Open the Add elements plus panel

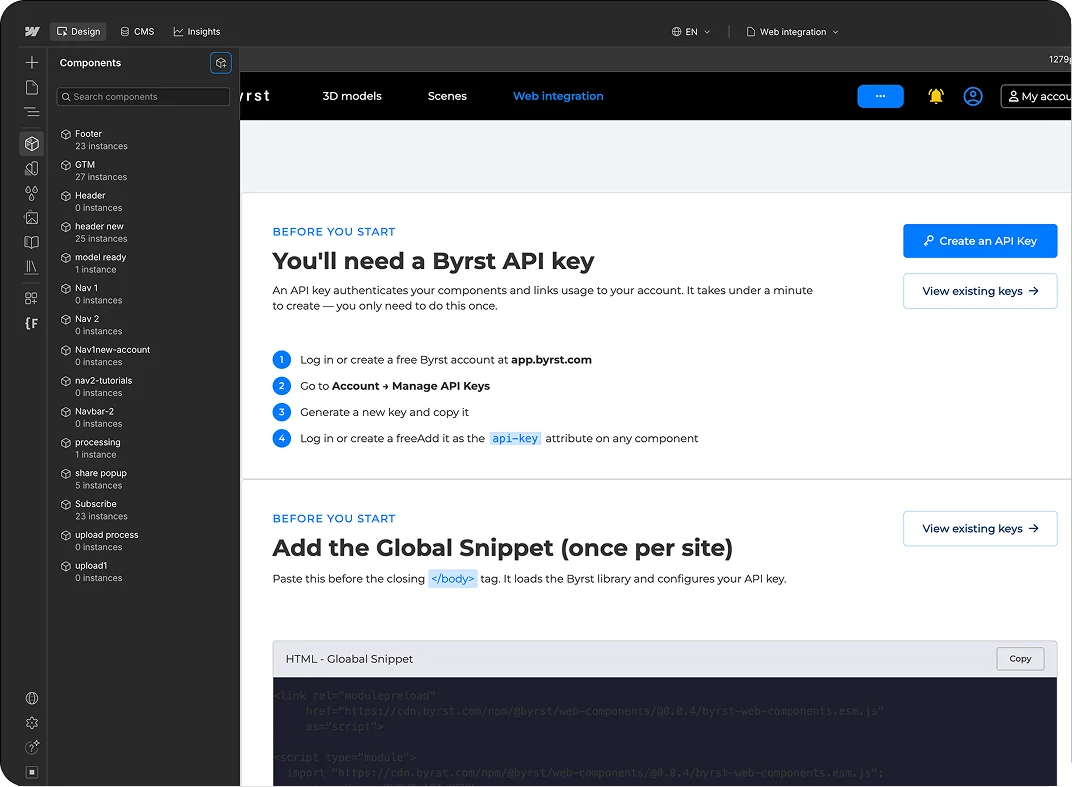pyautogui.click(x=31, y=63)
